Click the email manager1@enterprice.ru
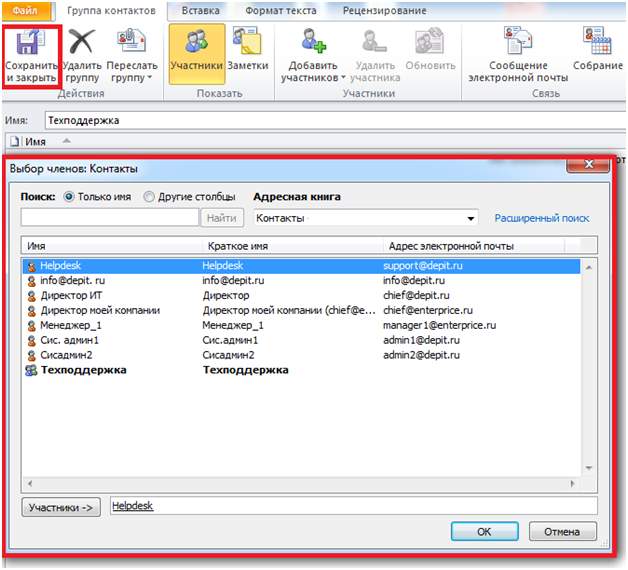Image resolution: width=628 pixels, height=570 pixels. pyautogui.click(x=439, y=326)
